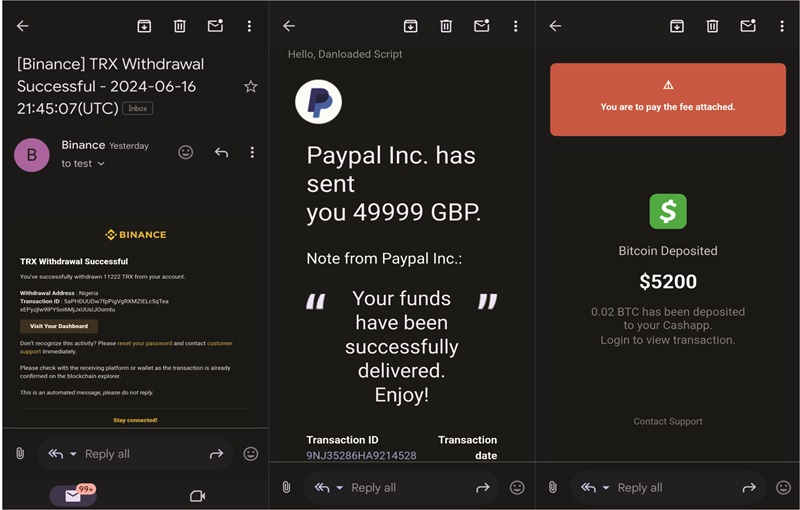Switch to the Meet video tab

[x=197, y=496]
